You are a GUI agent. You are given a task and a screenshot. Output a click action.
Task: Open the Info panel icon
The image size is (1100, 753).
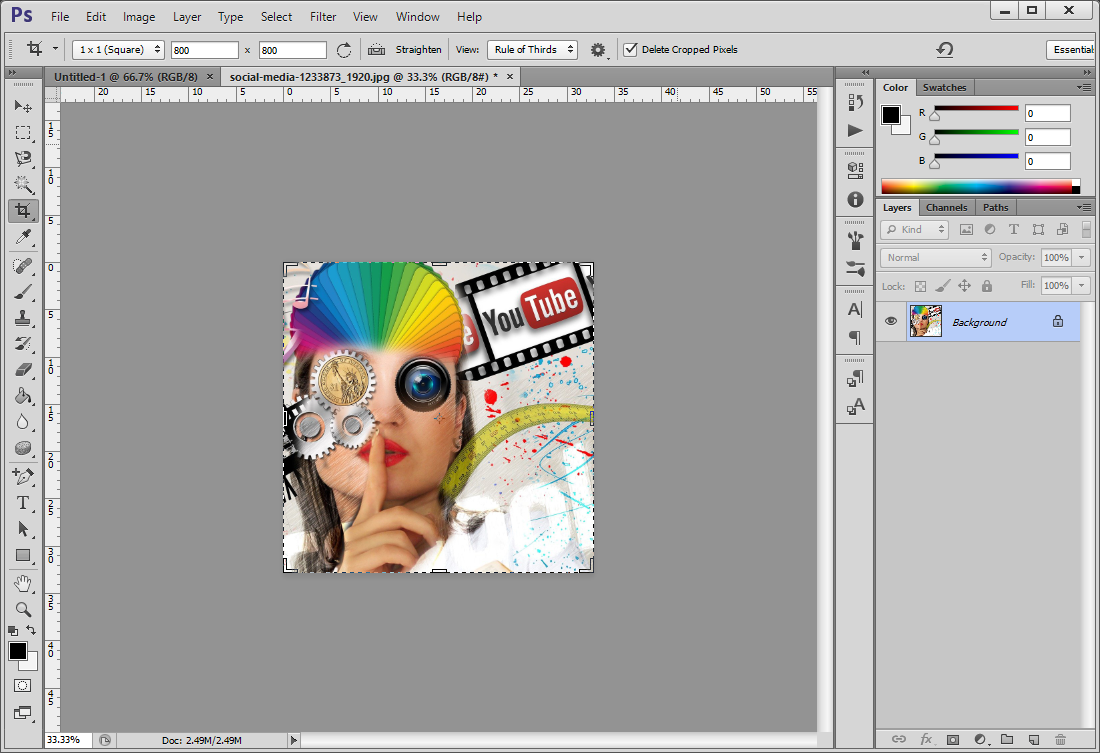coord(855,199)
